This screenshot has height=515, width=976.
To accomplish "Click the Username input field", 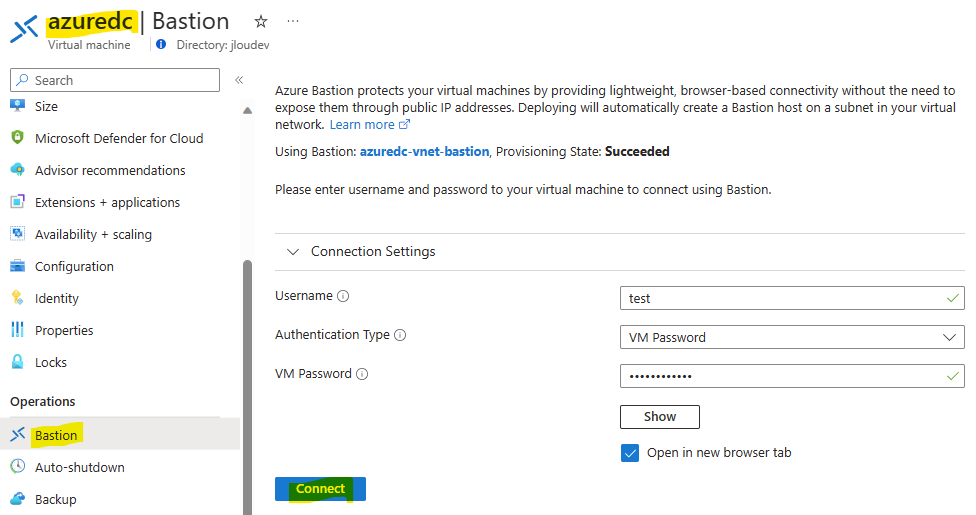I will [x=792, y=298].
